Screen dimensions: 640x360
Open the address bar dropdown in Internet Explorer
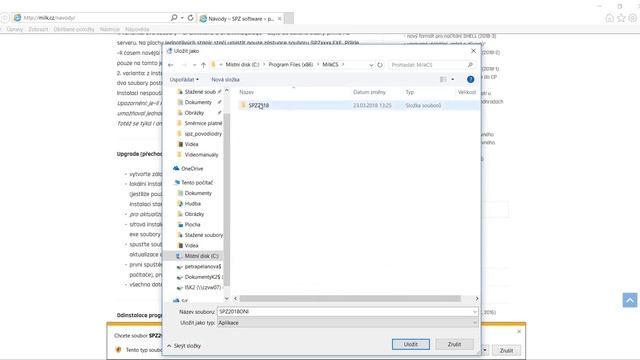coord(182,18)
